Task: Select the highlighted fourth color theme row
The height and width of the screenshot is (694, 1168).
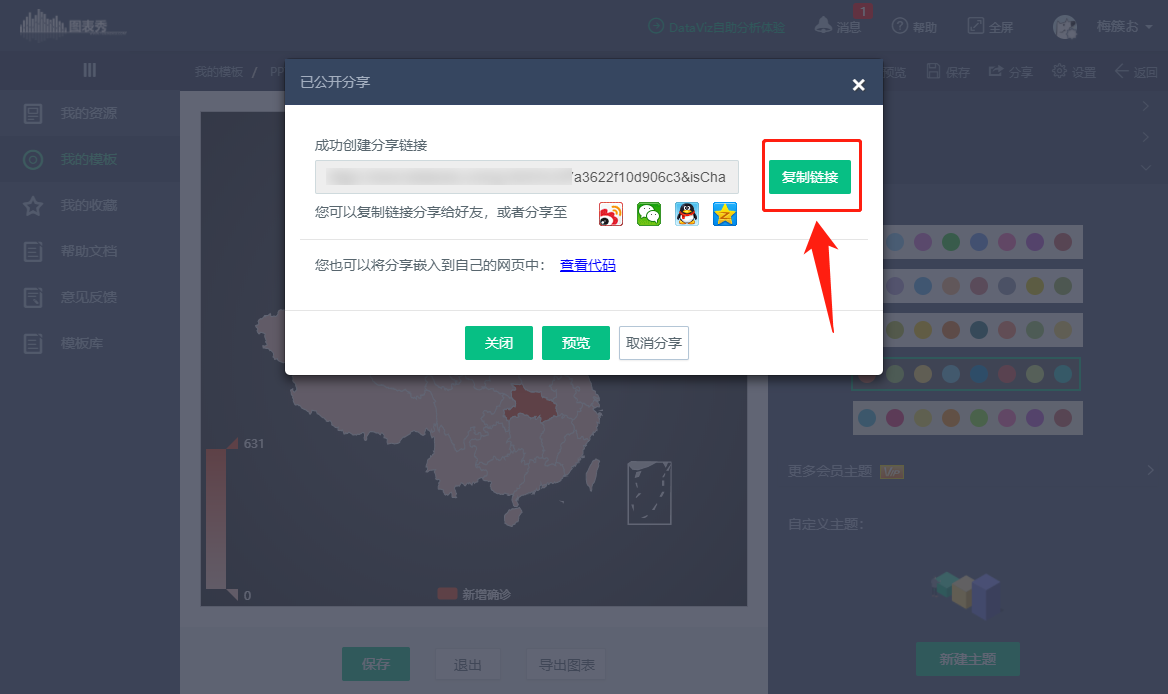Action: coord(966,374)
